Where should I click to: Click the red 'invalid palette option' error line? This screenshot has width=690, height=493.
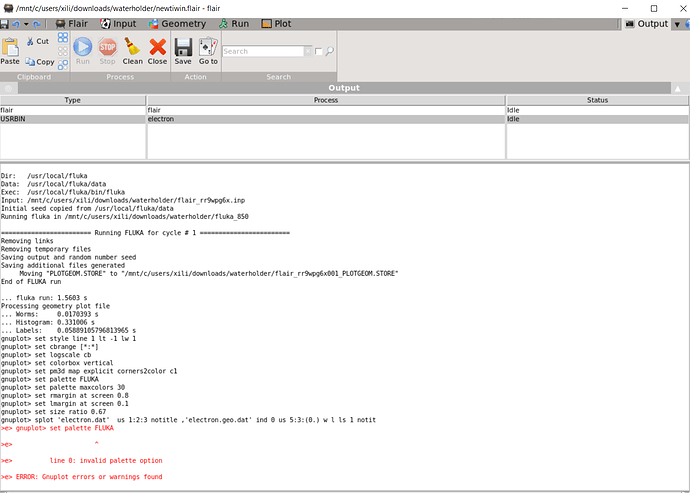[x=81, y=461]
